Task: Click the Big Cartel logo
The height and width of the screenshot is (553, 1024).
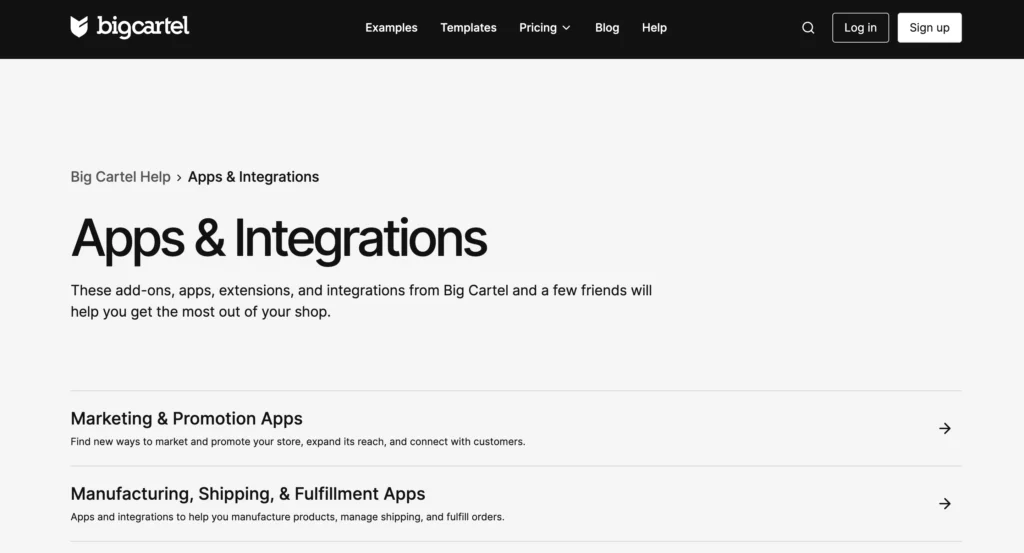Action: pos(129,27)
